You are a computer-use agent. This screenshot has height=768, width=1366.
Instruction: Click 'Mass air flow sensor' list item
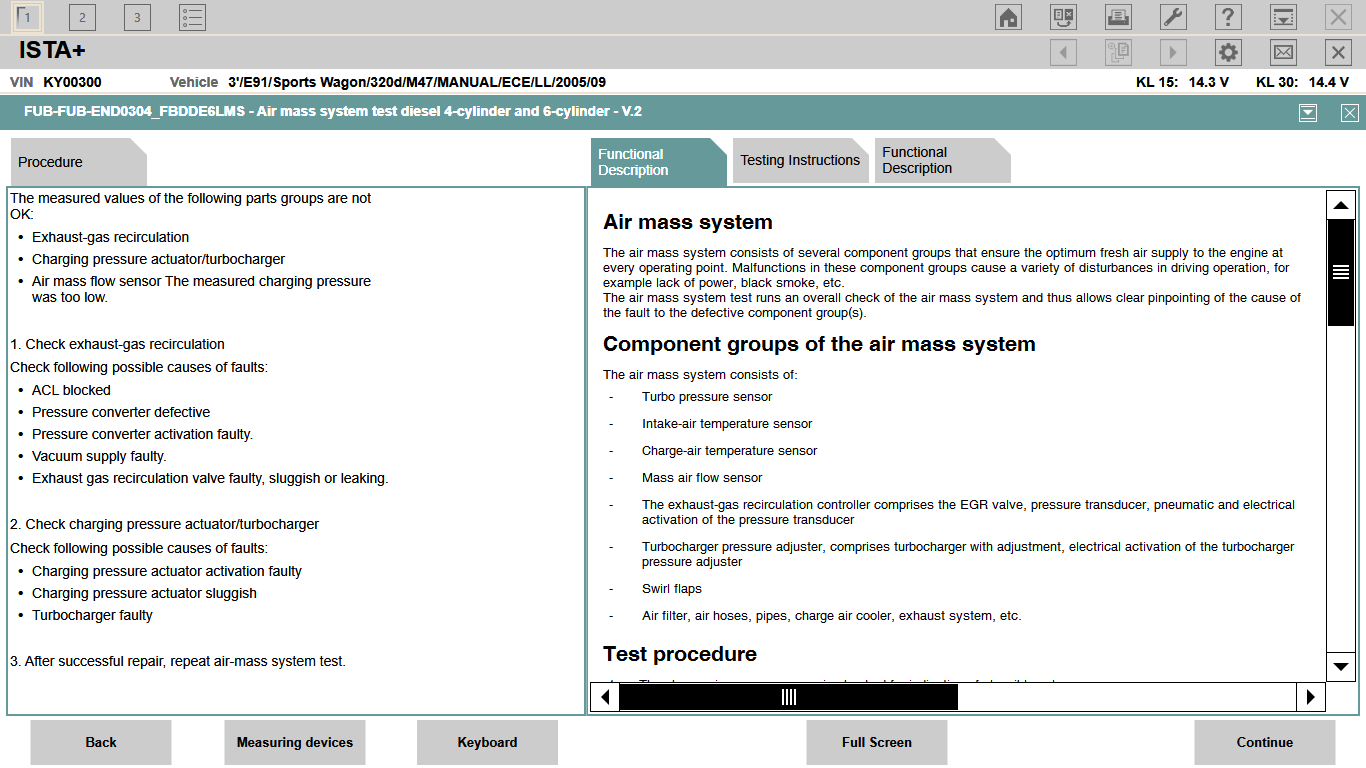pyautogui.click(x=702, y=478)
